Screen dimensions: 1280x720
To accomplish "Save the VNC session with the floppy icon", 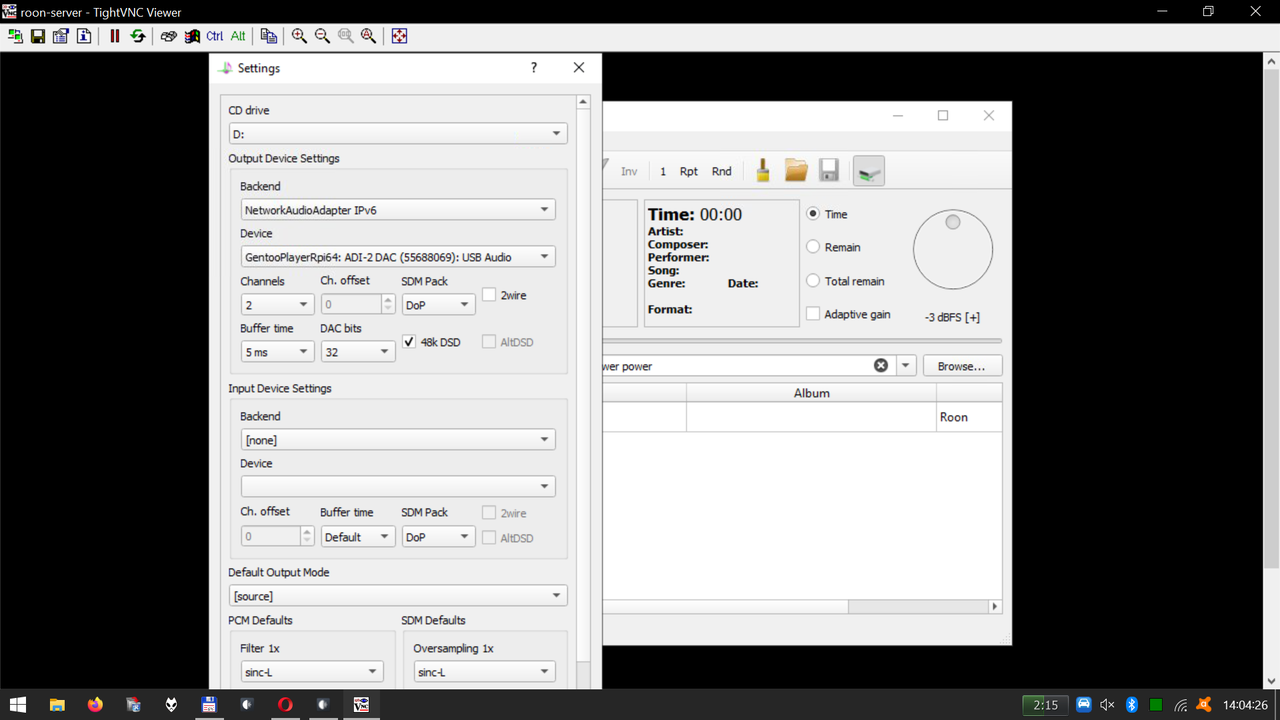I will tap(38, 36).
